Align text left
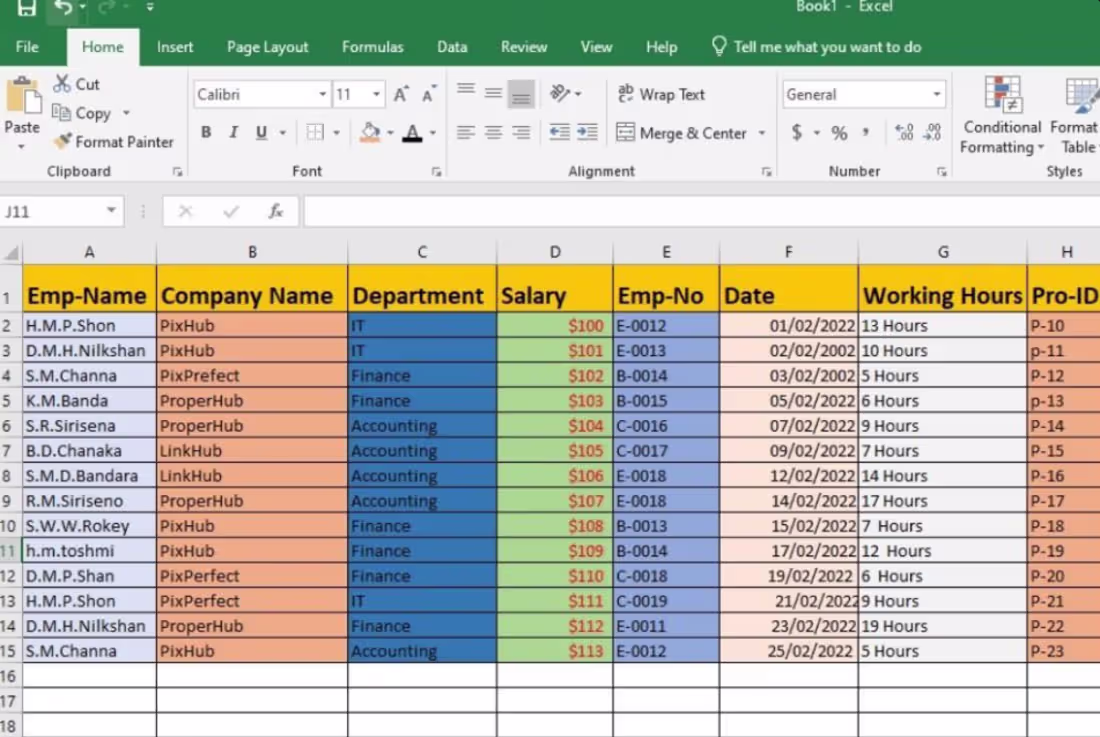This screenshot has height=737, width=1100. [x=465, y=132]
